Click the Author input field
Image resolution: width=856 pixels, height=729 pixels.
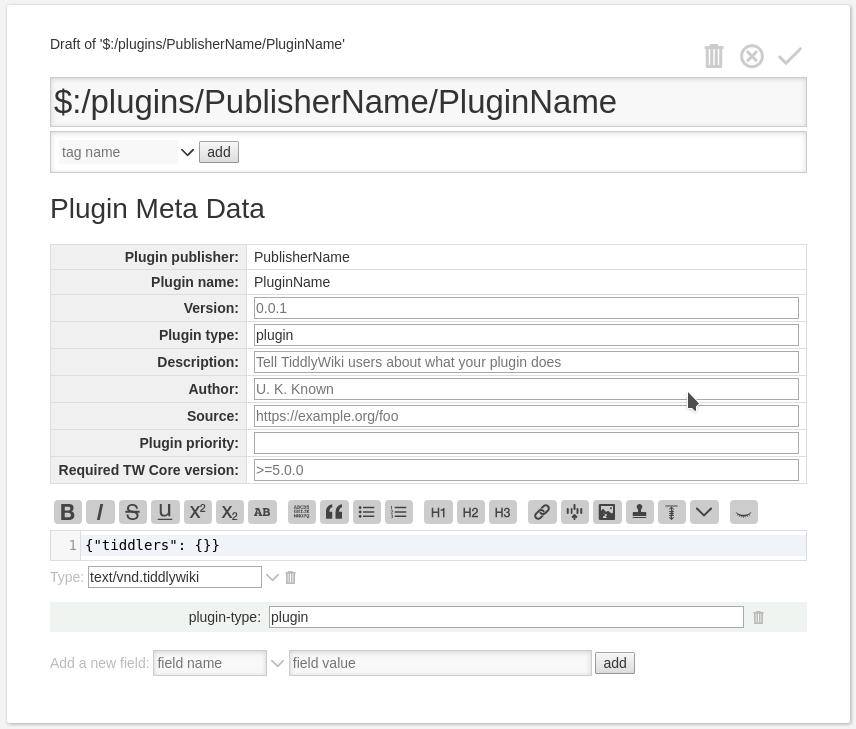click(x=526, y=389)
